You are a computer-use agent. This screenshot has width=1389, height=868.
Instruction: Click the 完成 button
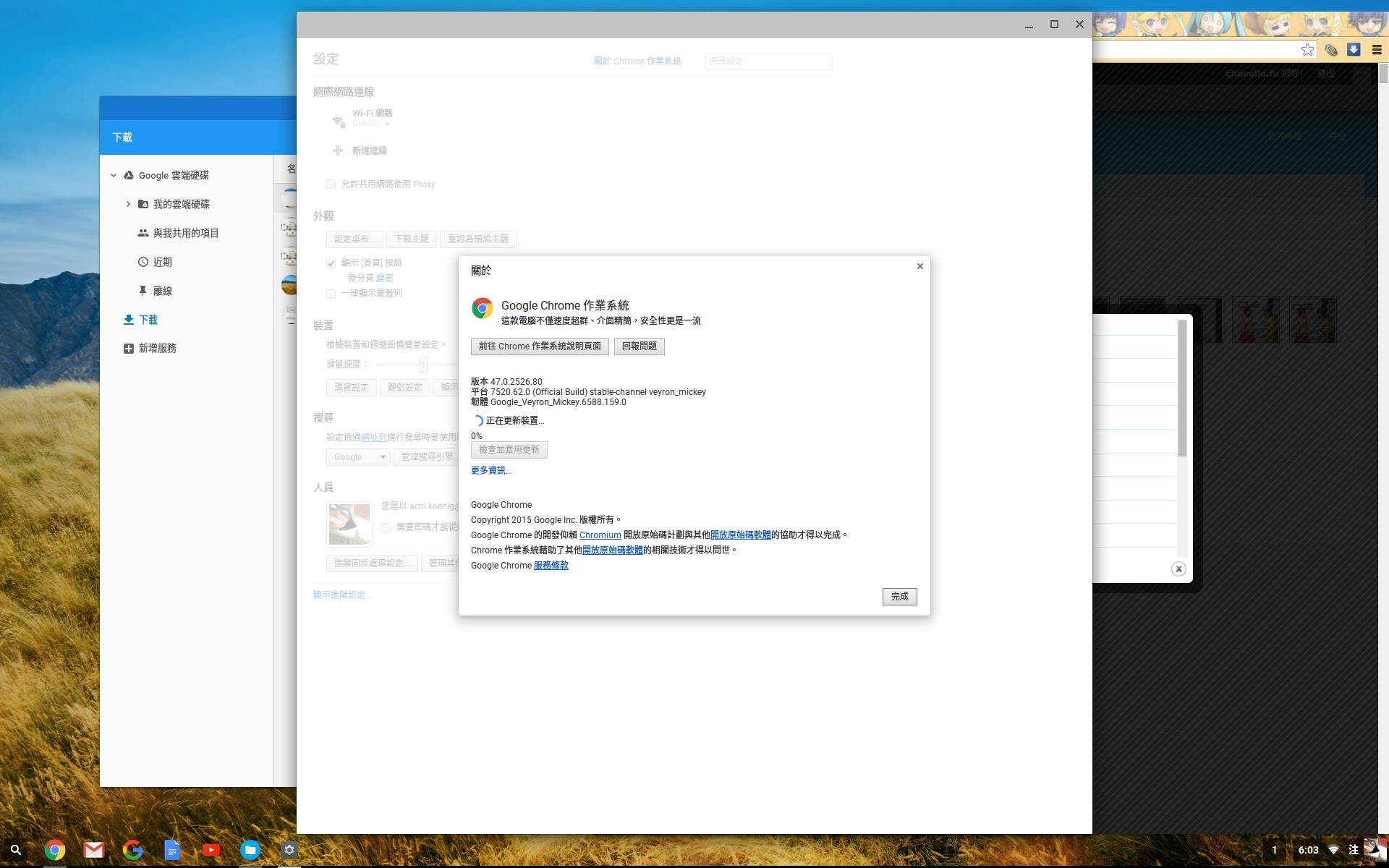coord(899,596)
